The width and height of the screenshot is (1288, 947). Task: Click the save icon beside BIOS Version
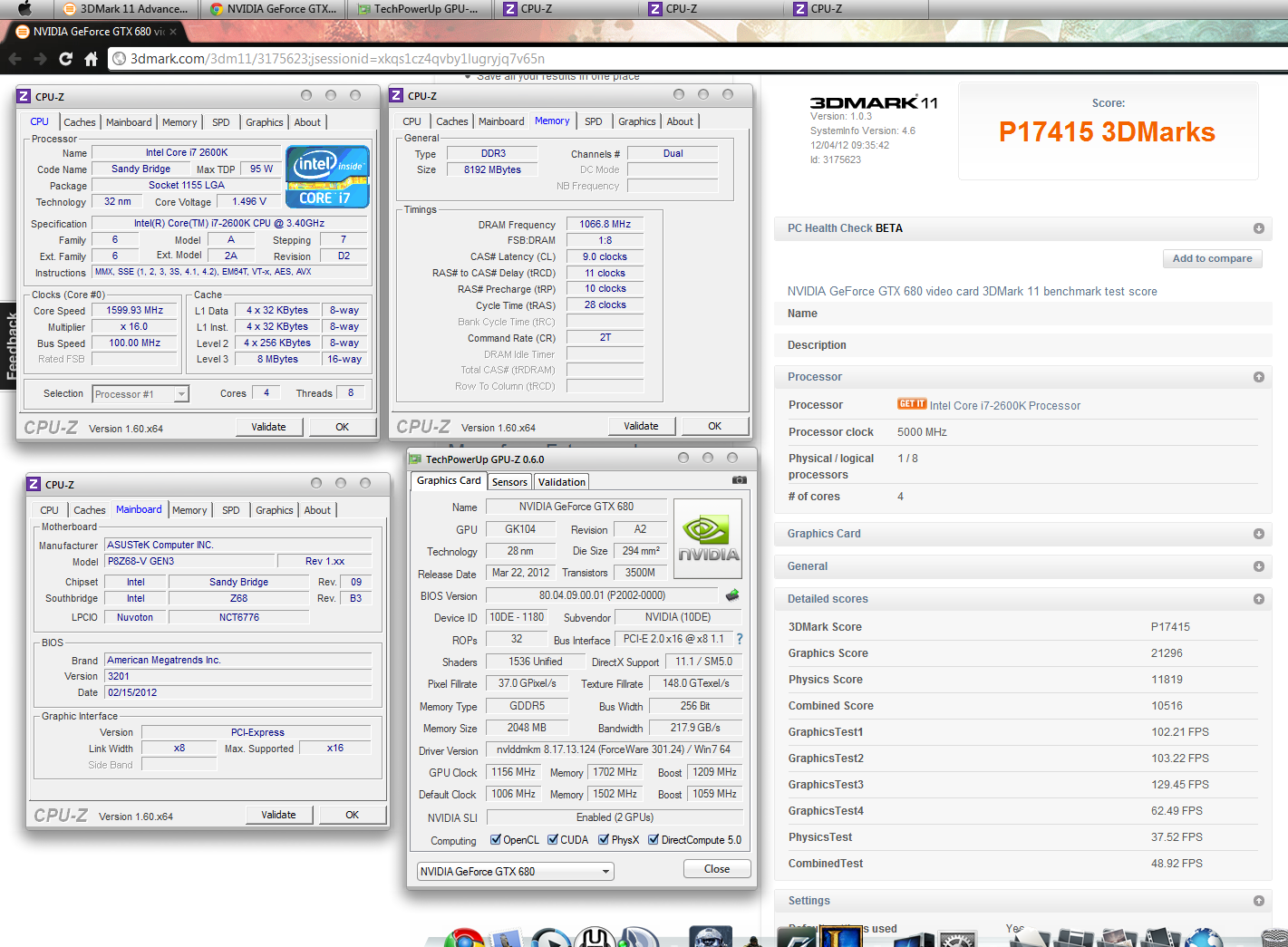pyautogui.click(x=732, y=595)
